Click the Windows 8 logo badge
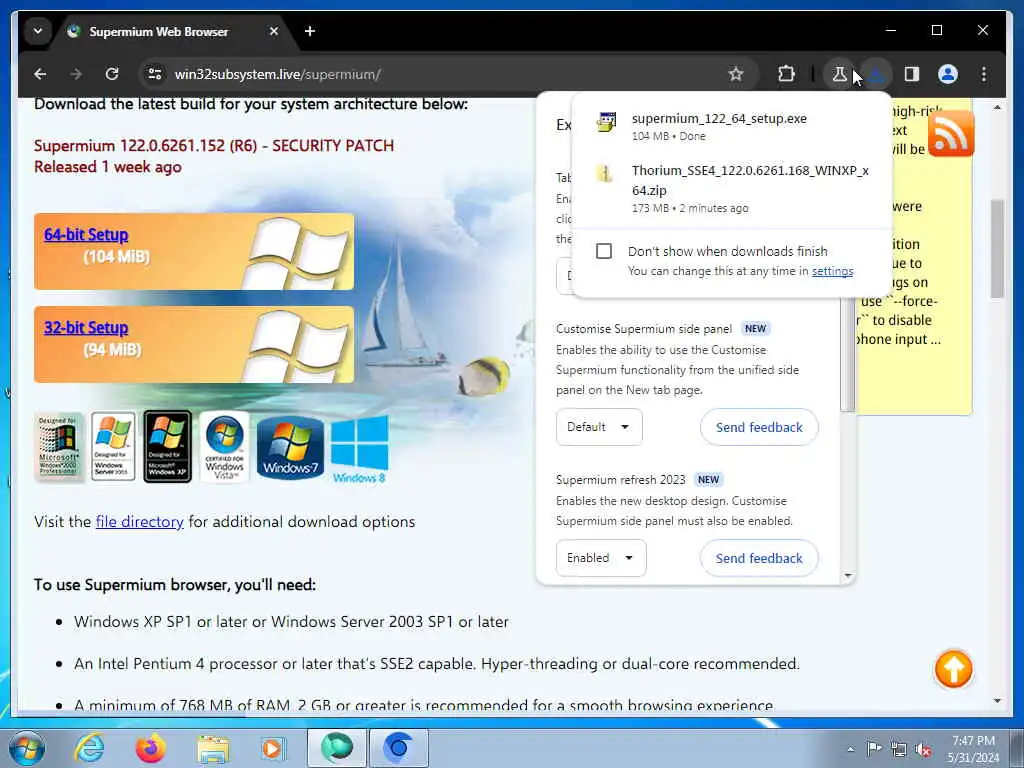 tap(359, 451)
